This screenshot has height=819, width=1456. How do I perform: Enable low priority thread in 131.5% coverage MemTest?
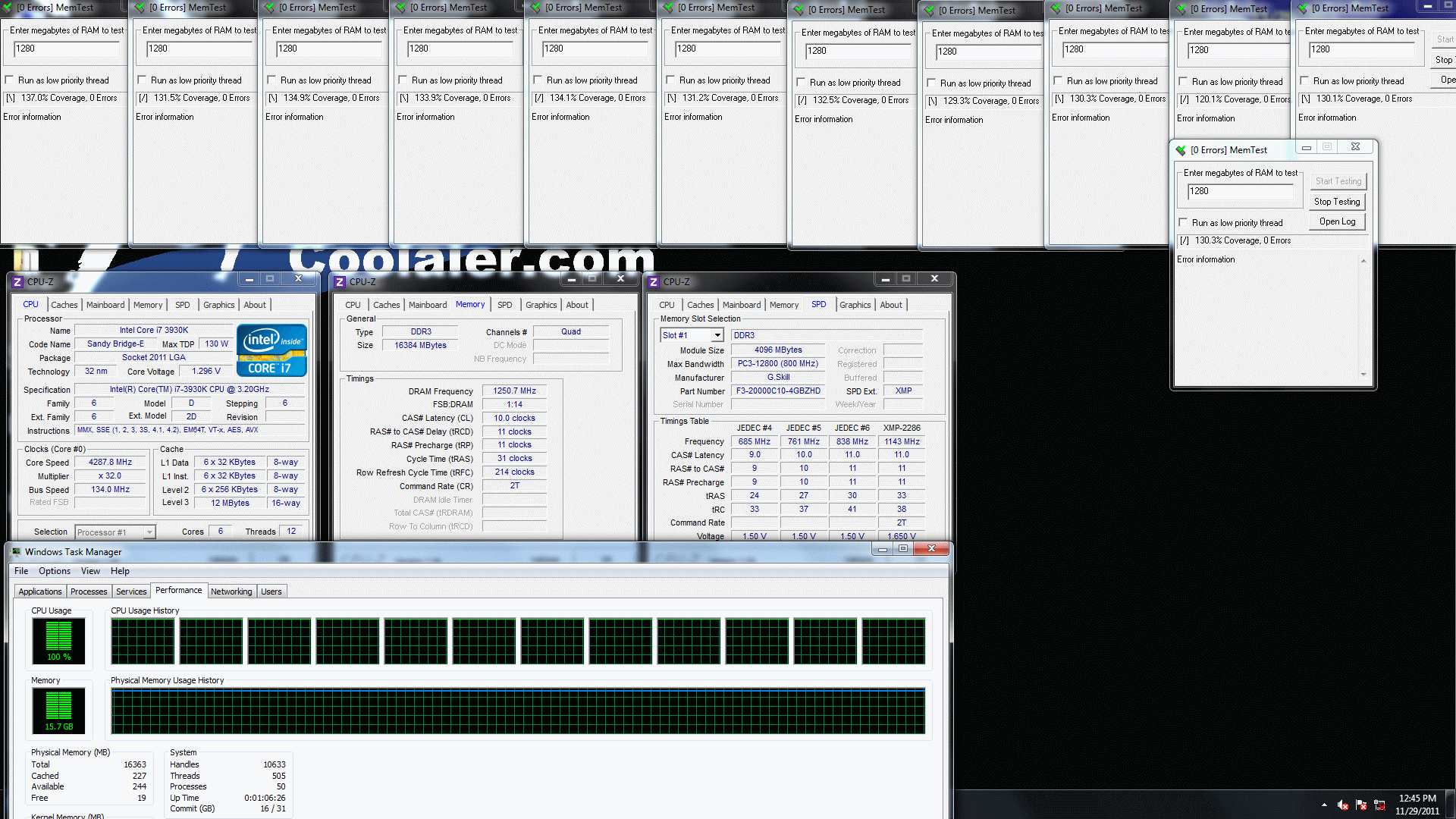142,80
